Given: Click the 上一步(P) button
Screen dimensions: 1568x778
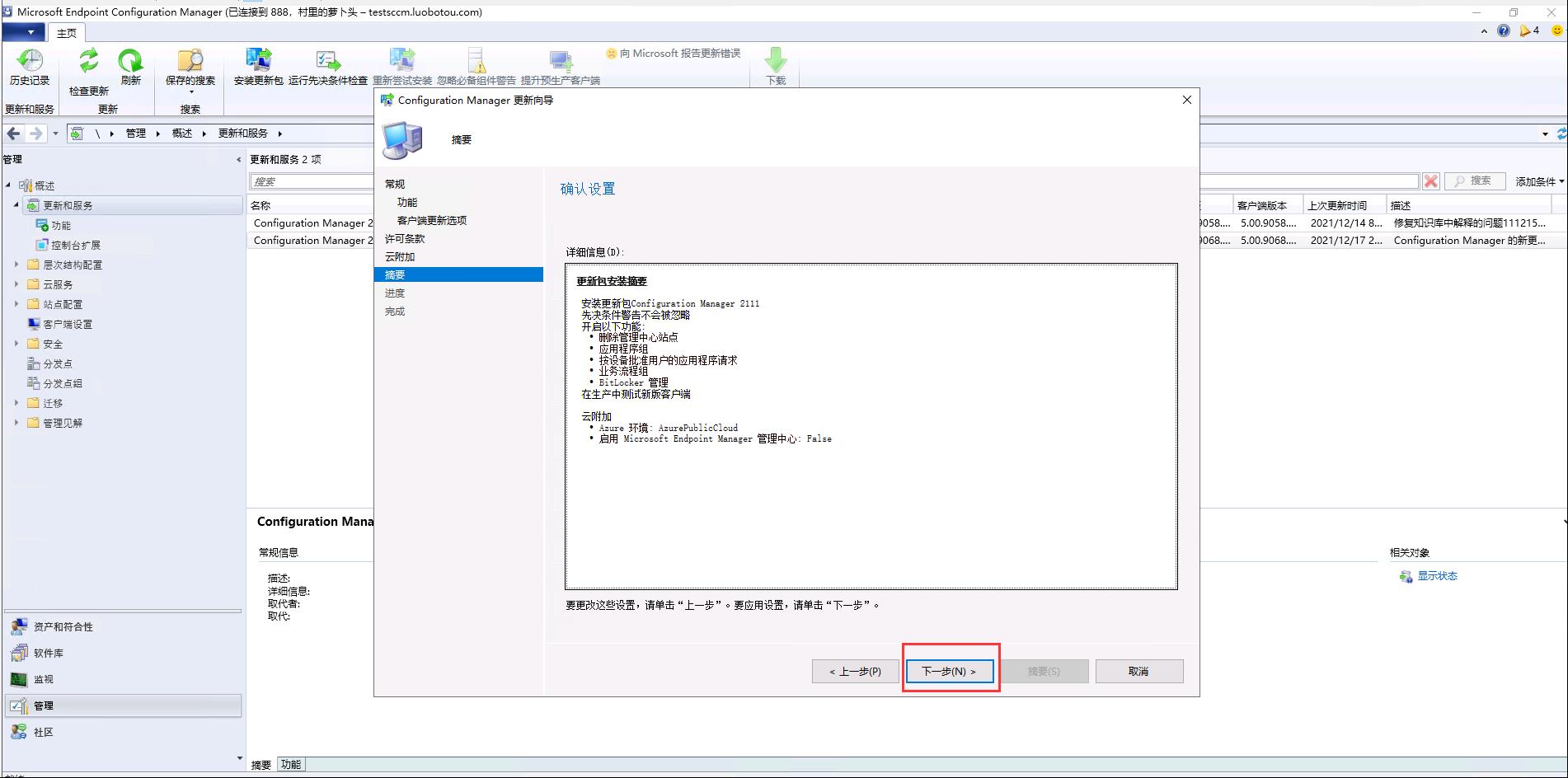Looking at the screenshot, I should (x=855, y=672).
